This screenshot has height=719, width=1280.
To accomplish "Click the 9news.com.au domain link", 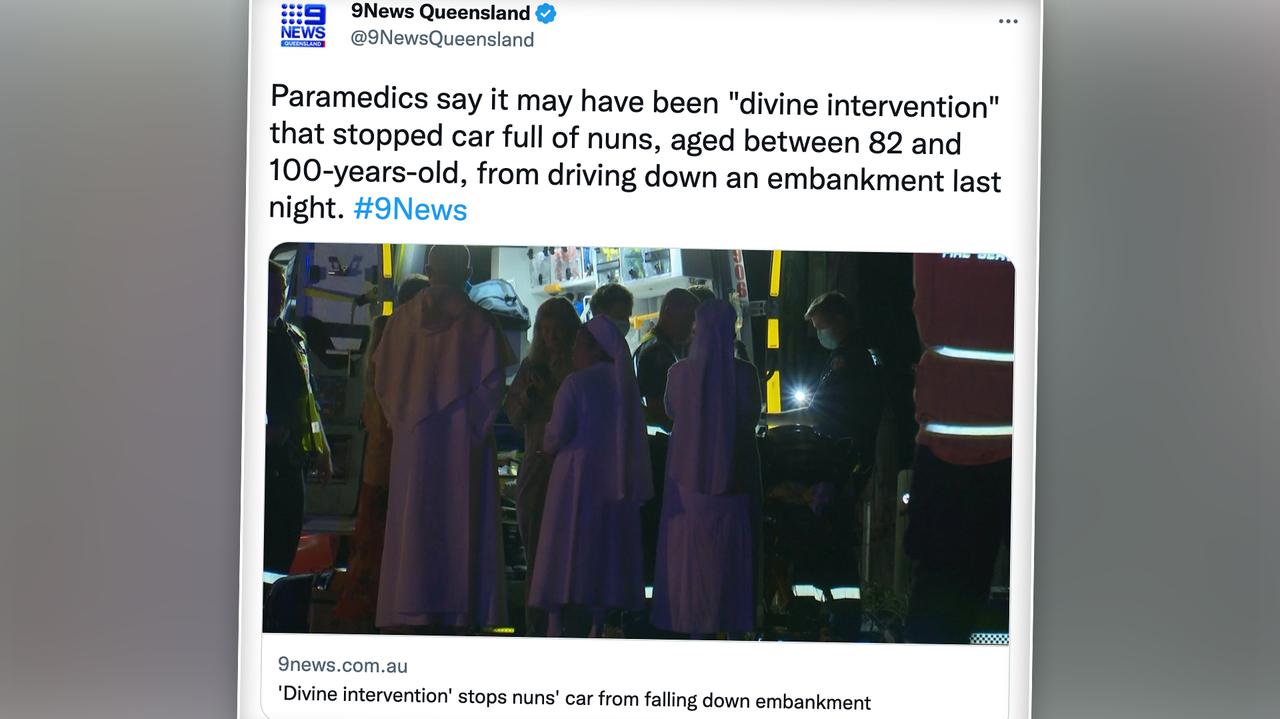I will (342, 665).
